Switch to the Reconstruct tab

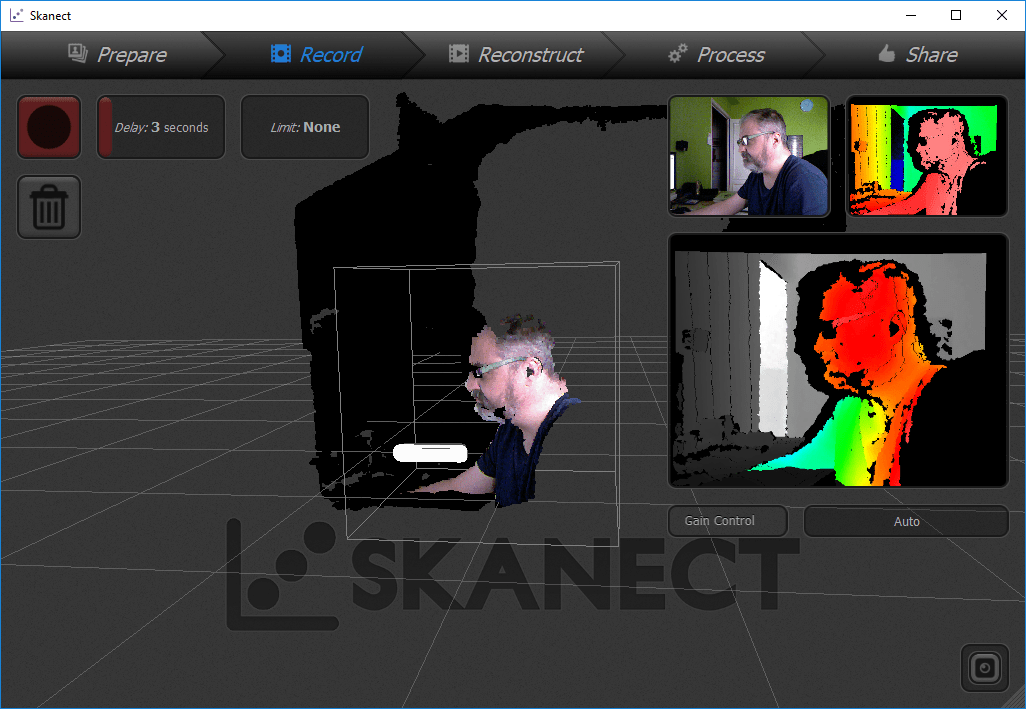517,55
